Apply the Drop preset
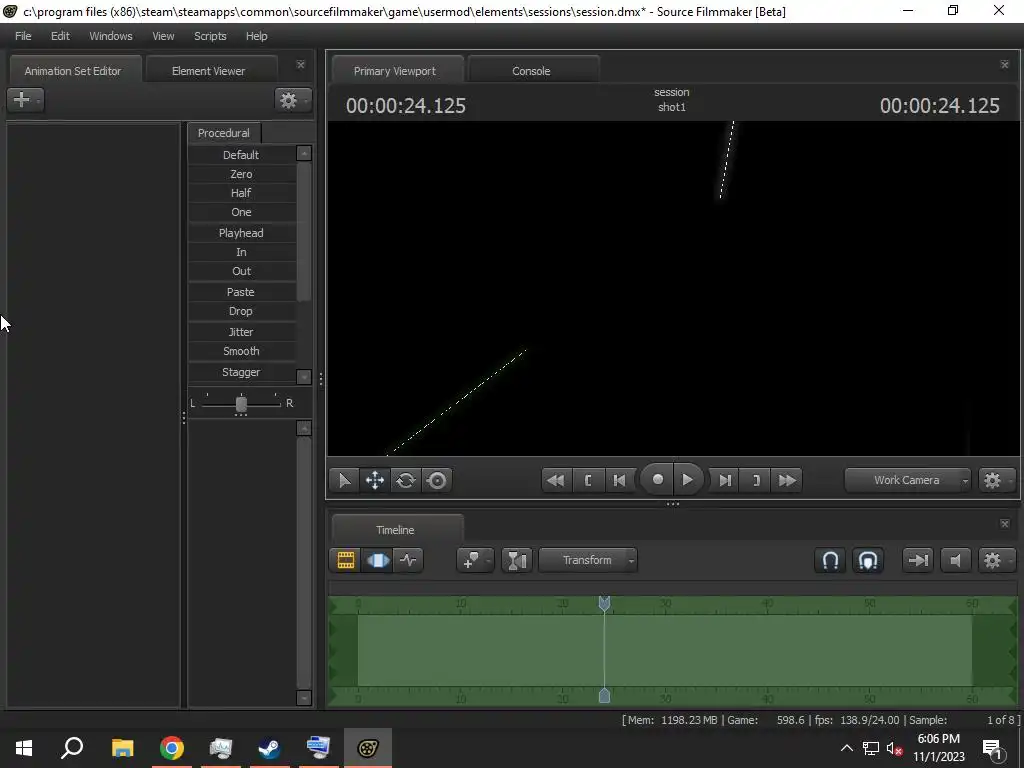Screen dimensions: 1024x768 click(x=241, y=311)
